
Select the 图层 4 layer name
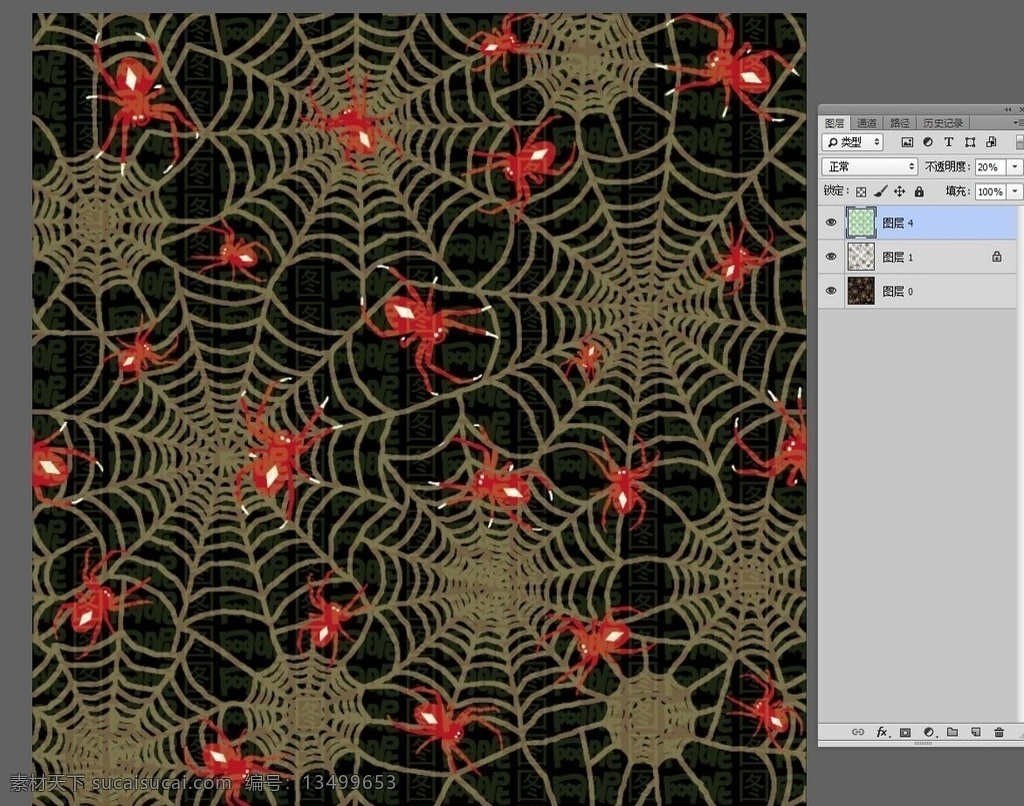tap(898, 223)
